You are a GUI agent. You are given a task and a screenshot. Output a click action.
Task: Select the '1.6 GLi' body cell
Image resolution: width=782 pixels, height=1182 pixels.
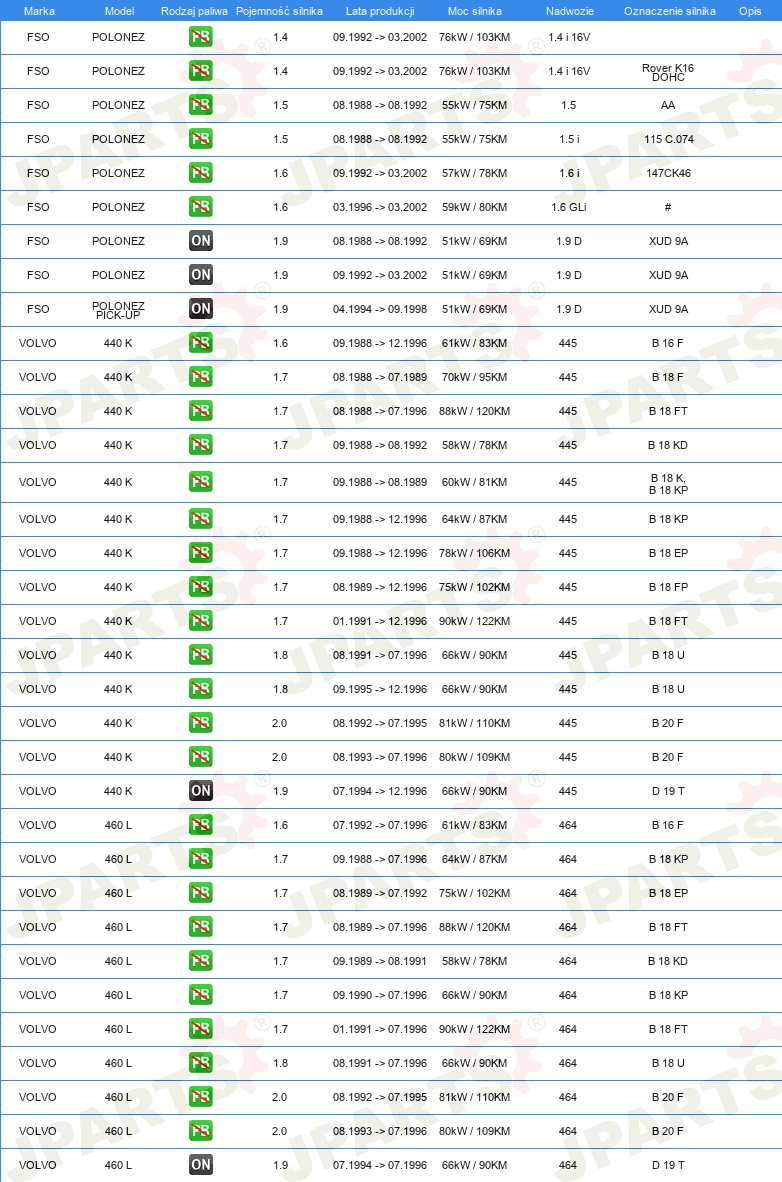(569, 207)
